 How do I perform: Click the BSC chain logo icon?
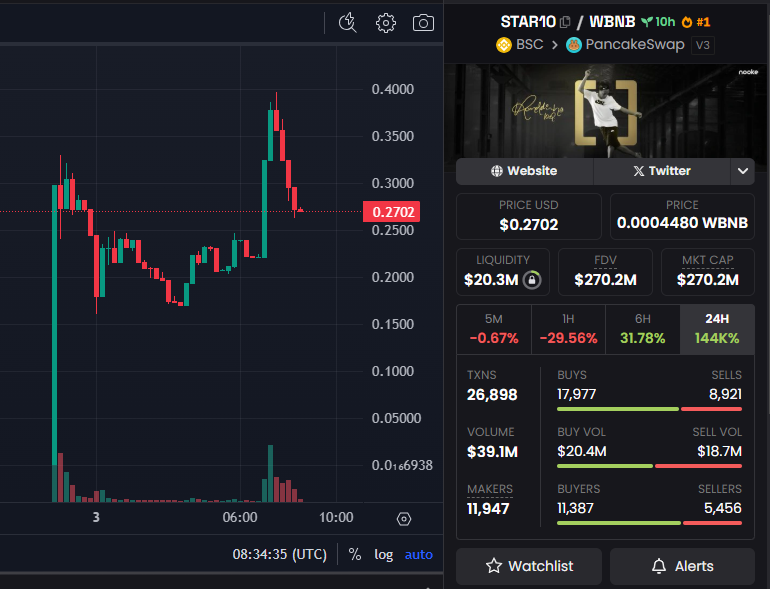[x=503, y=45]
